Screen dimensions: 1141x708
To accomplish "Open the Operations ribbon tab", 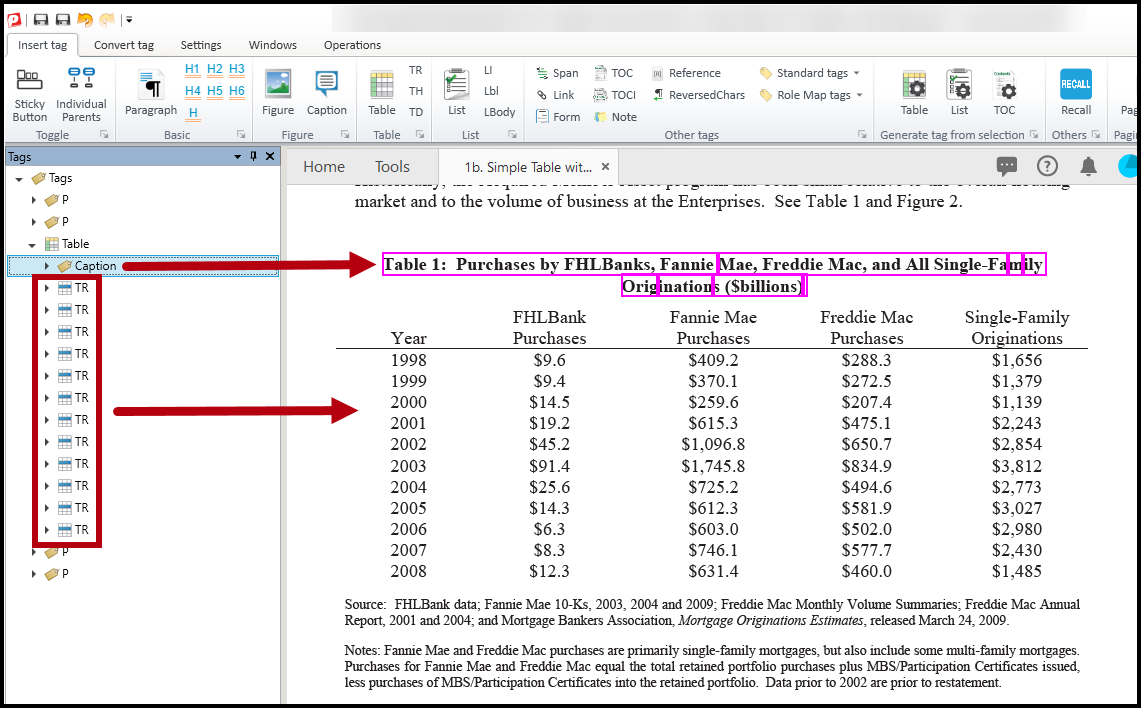I will click(x=352, y=45).
